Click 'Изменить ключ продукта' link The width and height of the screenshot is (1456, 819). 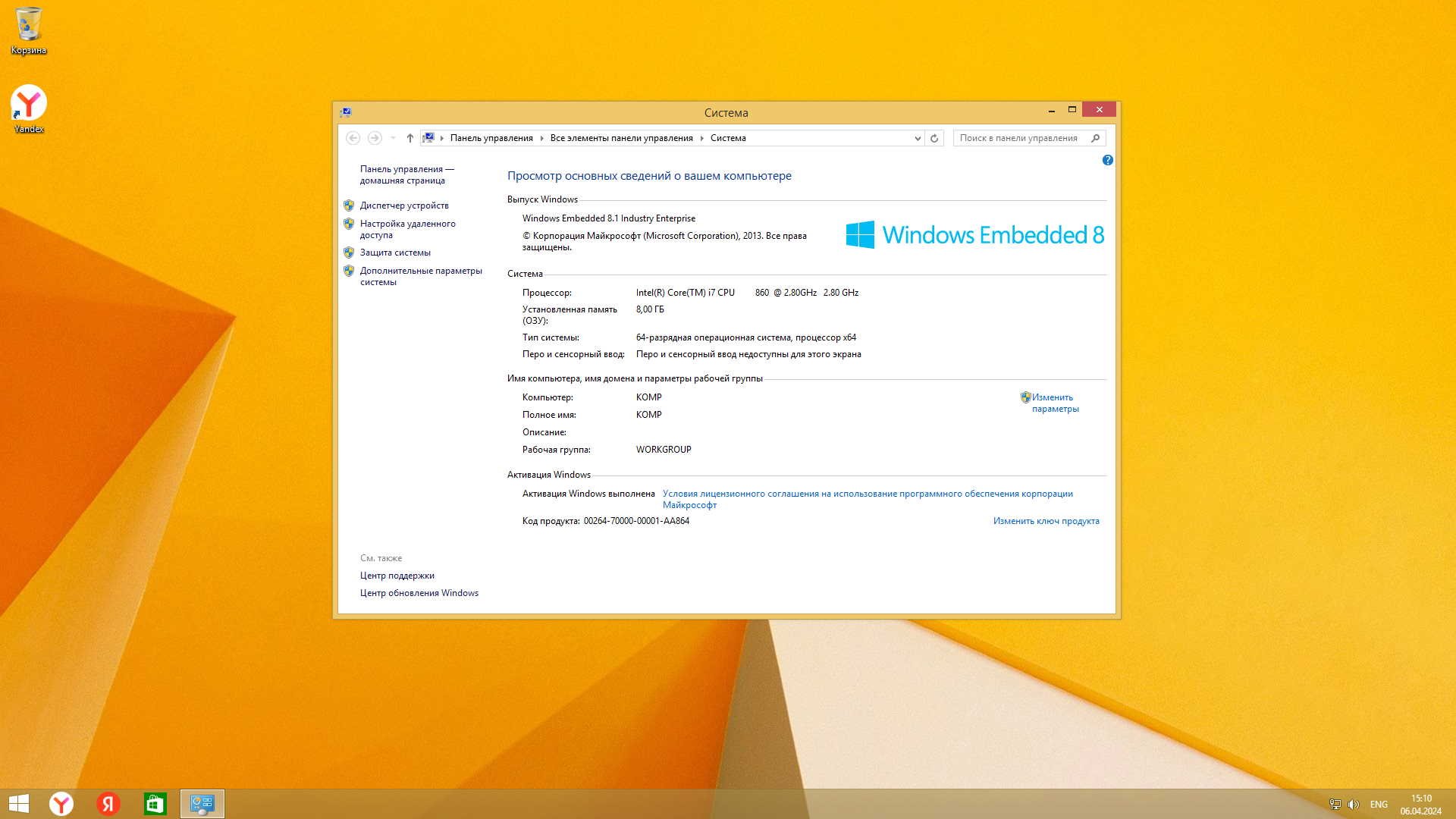click(1046, 521)
